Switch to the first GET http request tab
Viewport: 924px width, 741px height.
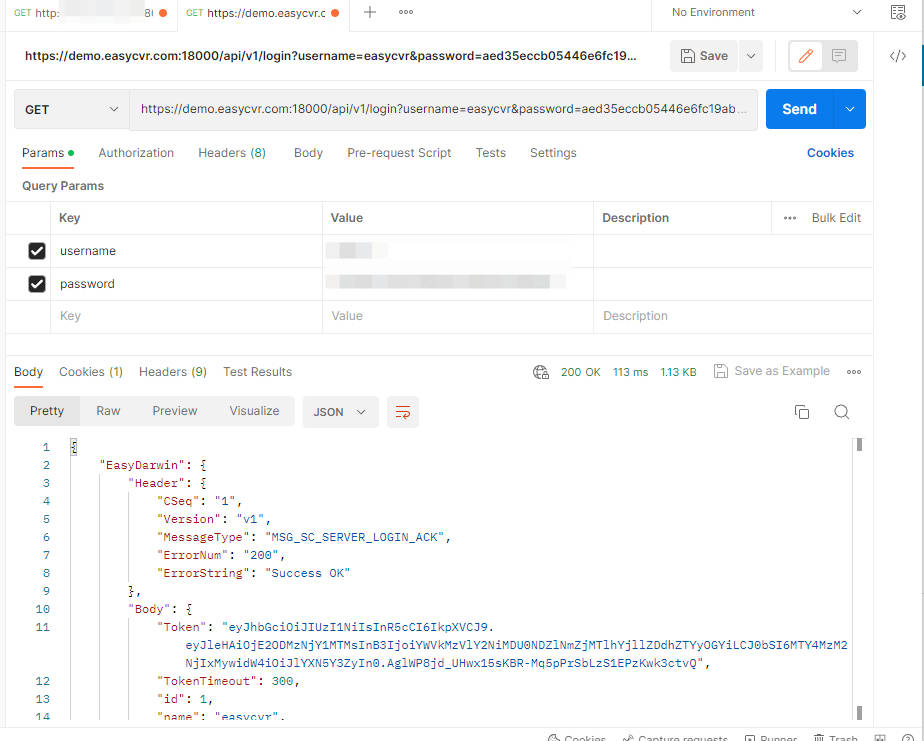91,13
